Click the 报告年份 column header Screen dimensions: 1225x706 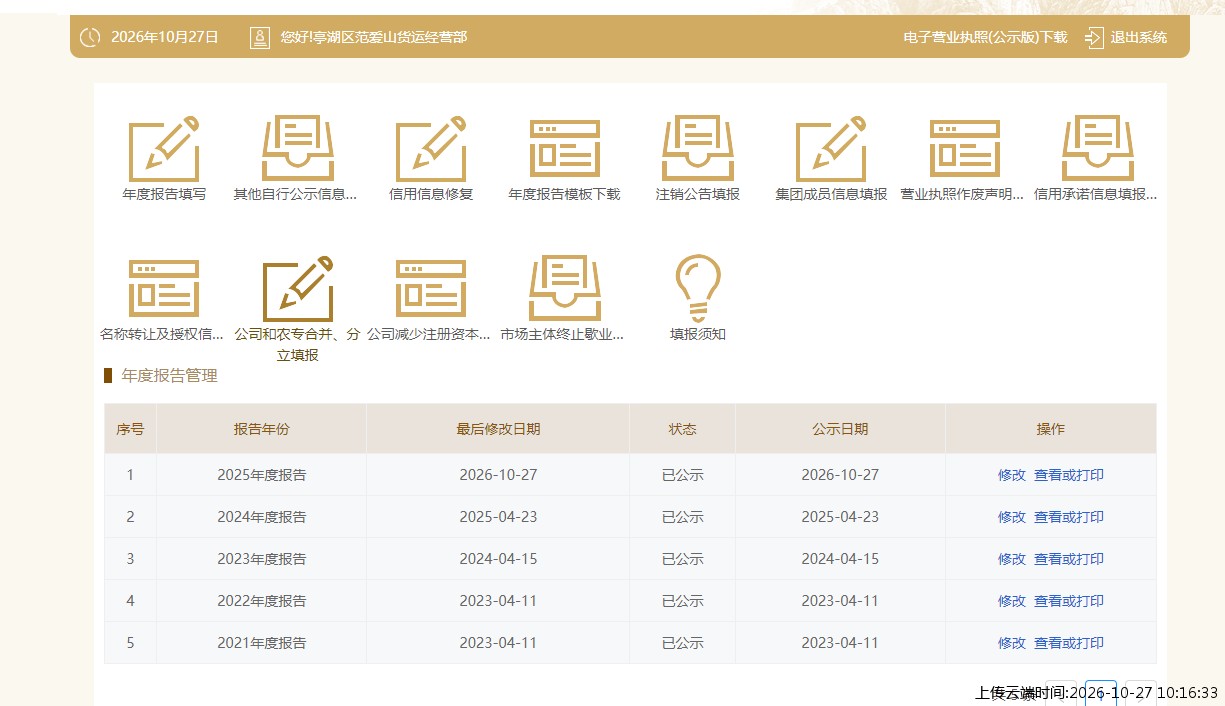[261, 429]
